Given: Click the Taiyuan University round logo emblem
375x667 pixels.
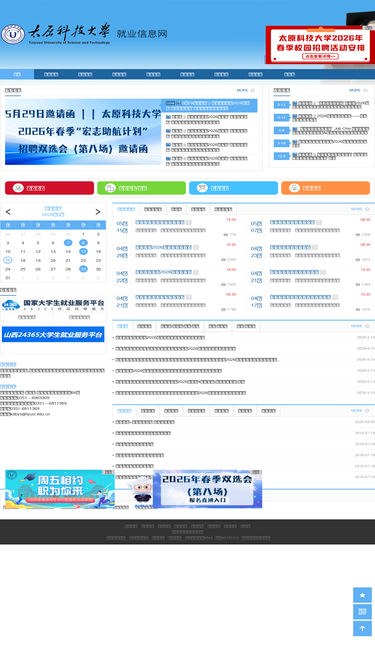Looking at the screenshot, I should pyautogui.click(x=13, y=34).
